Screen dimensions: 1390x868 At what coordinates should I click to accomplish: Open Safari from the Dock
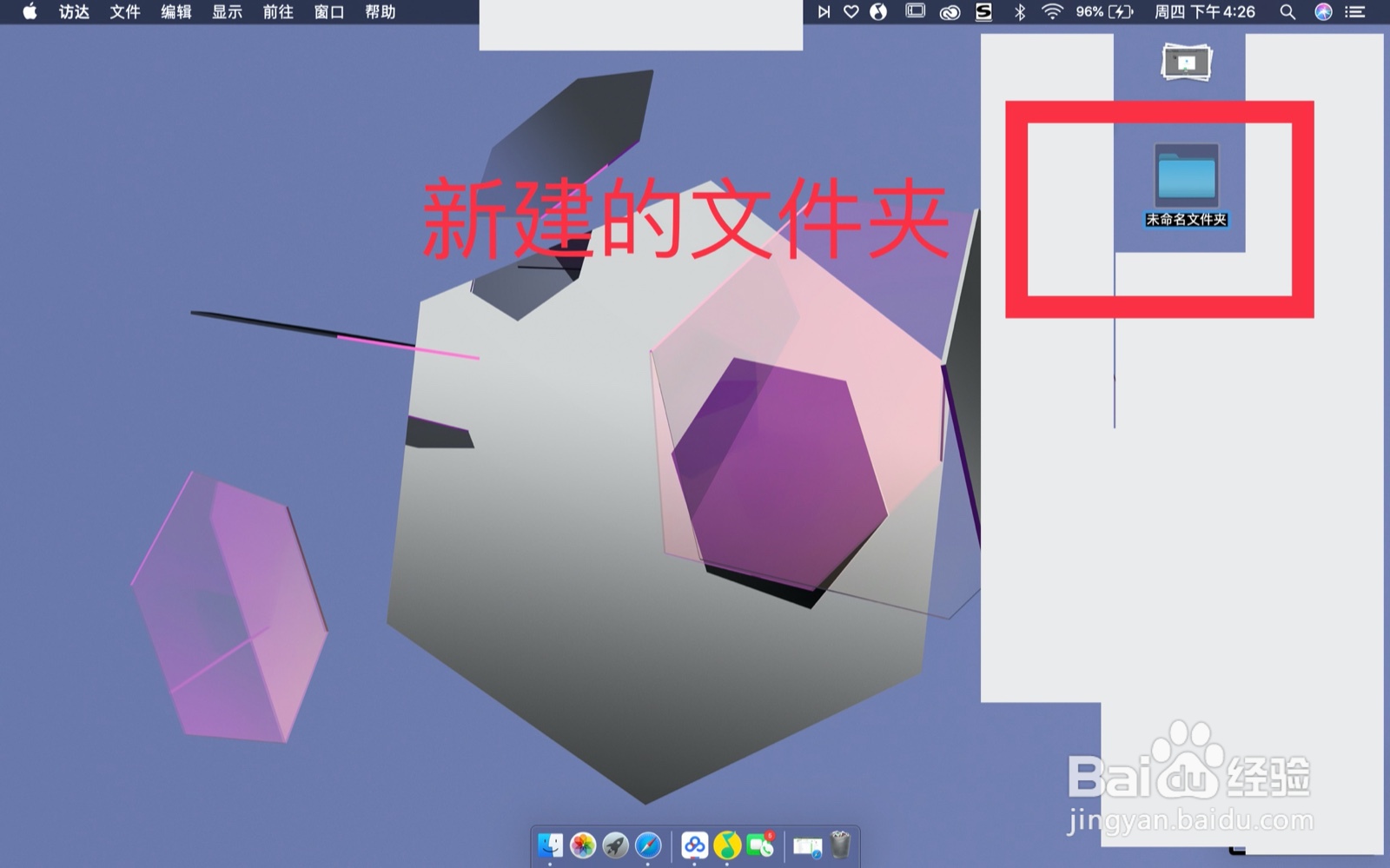[x=646, y=846]
